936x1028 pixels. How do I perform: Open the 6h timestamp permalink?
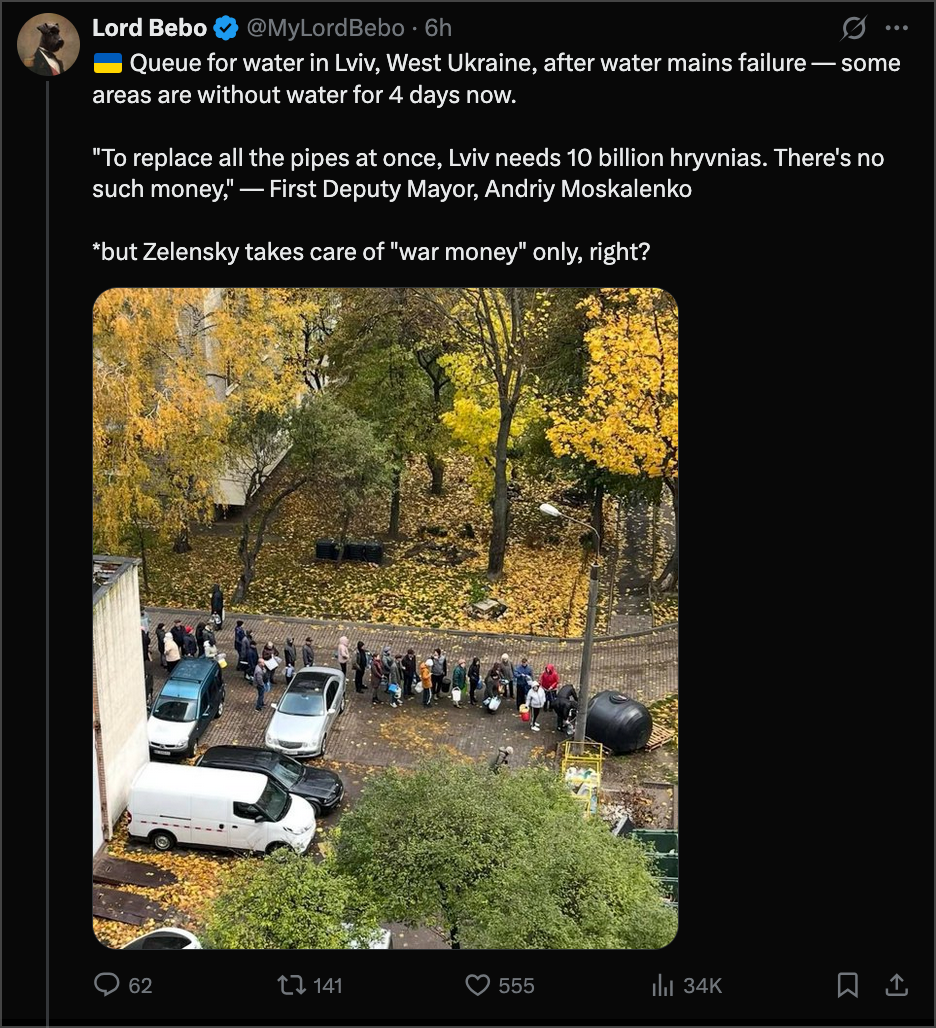tap(438, 28)
